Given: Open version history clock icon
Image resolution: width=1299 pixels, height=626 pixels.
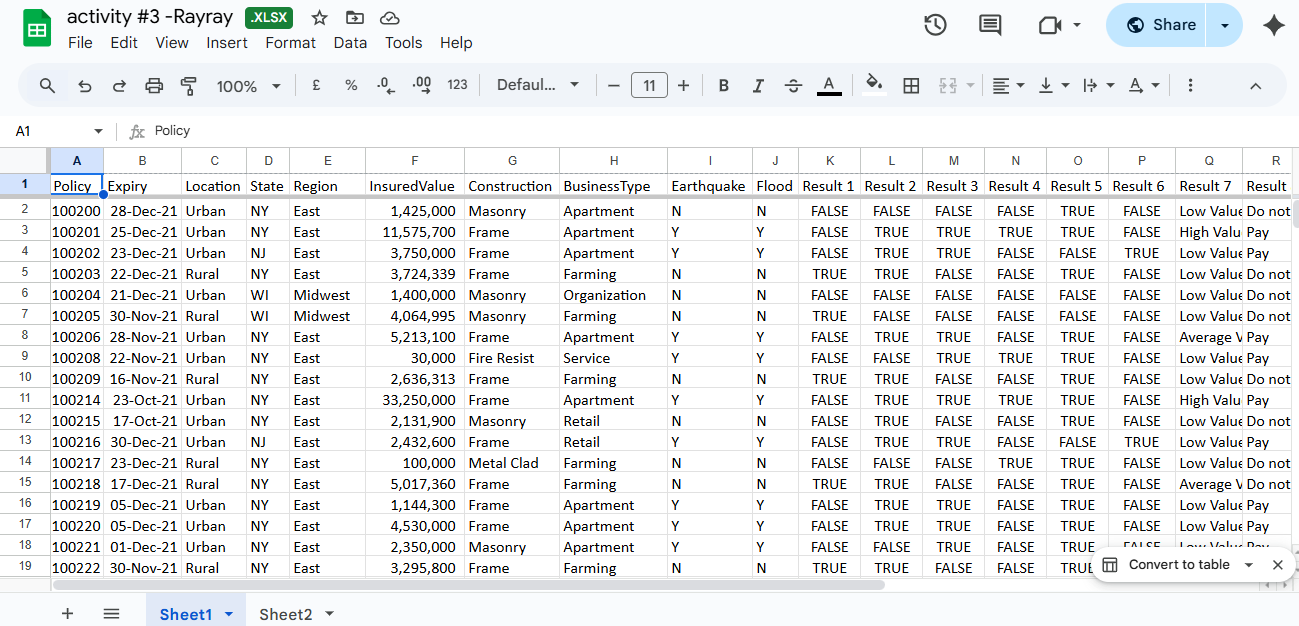Looking at the screenshot, I should pos(935,25).
